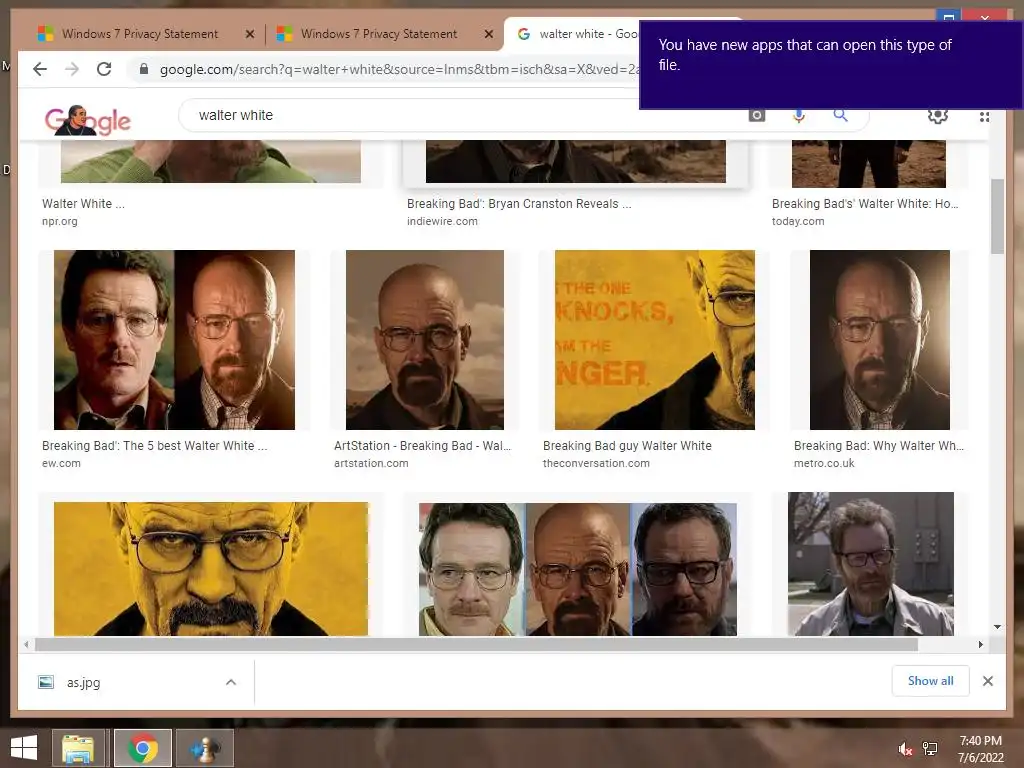Click the browser Back arrow
The width and height of the screenshot is (1024, 768).
tap(40, 69)
